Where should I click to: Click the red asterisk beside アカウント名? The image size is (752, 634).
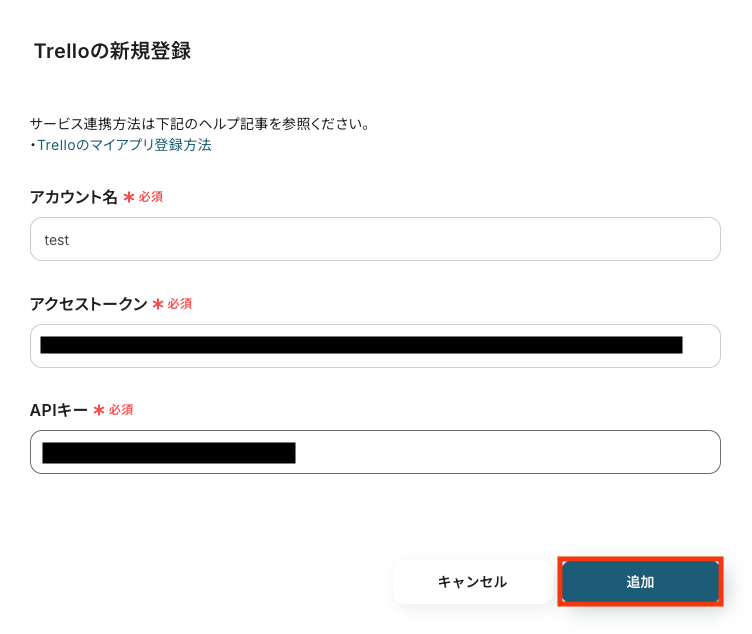point(128,197)
